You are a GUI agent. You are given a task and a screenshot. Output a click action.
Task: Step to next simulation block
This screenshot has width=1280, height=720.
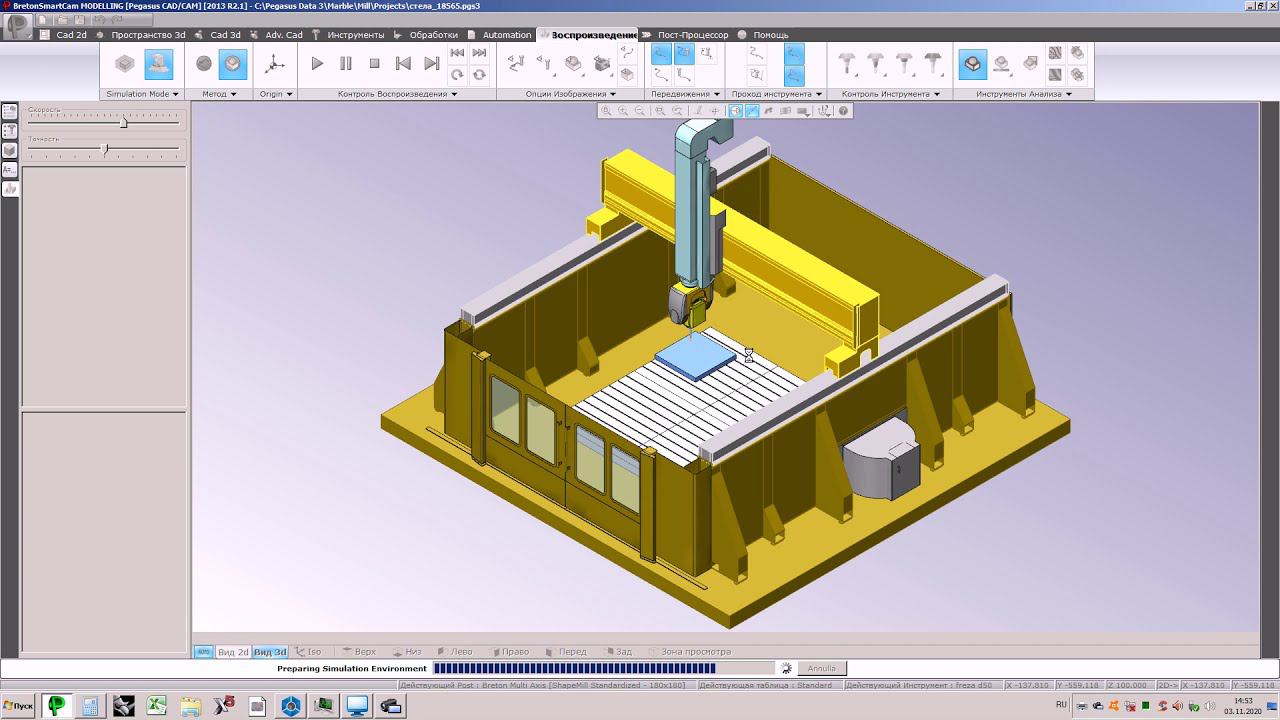pyautogui.click(x=432, y=63)
